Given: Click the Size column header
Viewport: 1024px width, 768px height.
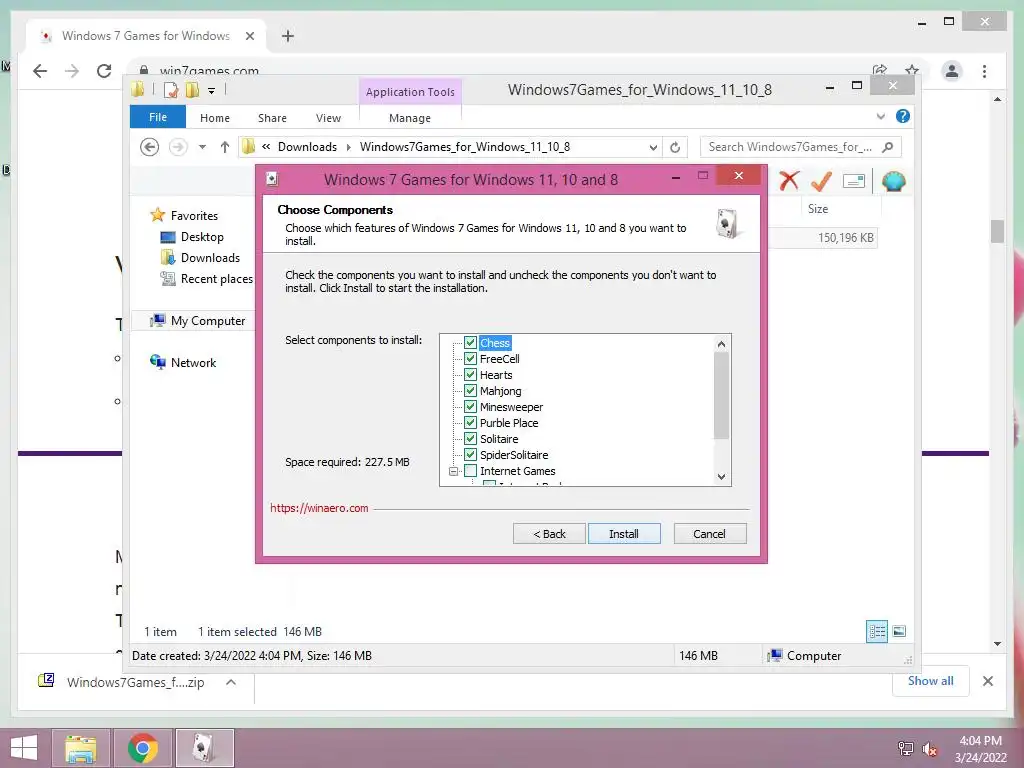Looking at the screenshot, I should tap(818, 209).
